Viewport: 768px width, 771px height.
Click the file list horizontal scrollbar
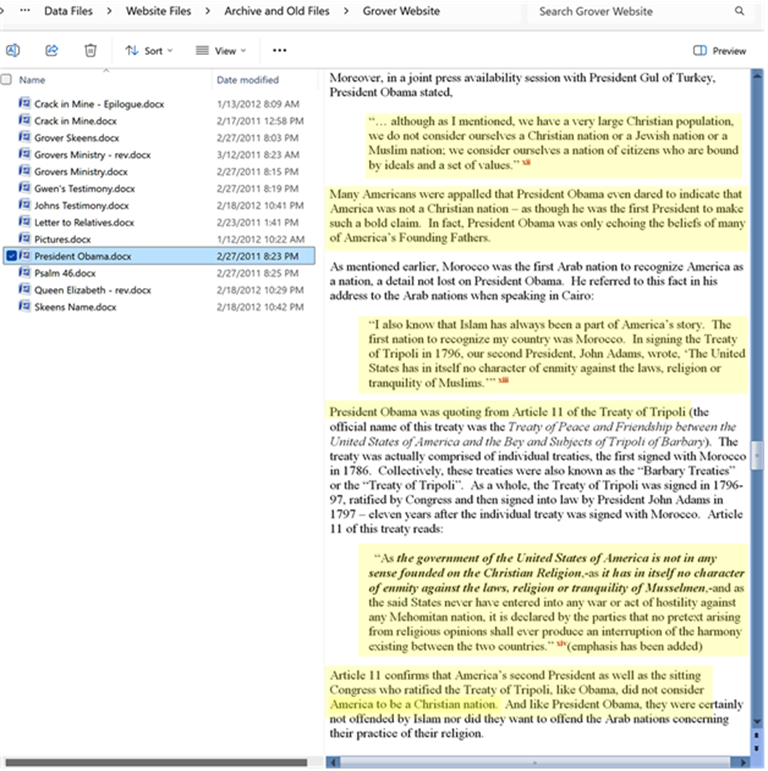pos(150,762)
